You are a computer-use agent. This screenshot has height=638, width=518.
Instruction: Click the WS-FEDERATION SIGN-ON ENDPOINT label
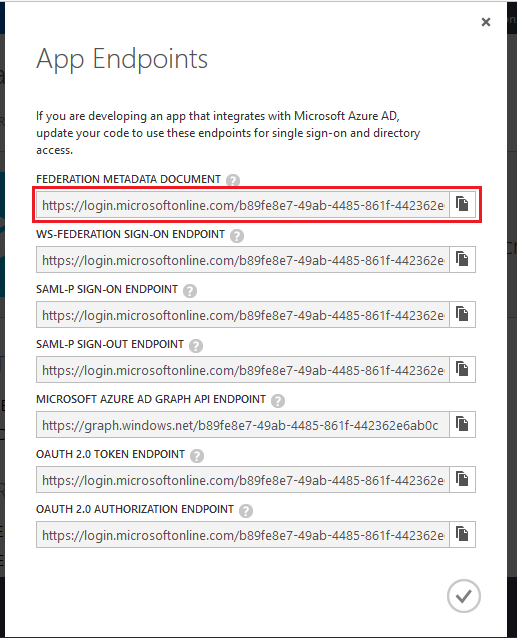pyautogui.click(x=130, y=234)
